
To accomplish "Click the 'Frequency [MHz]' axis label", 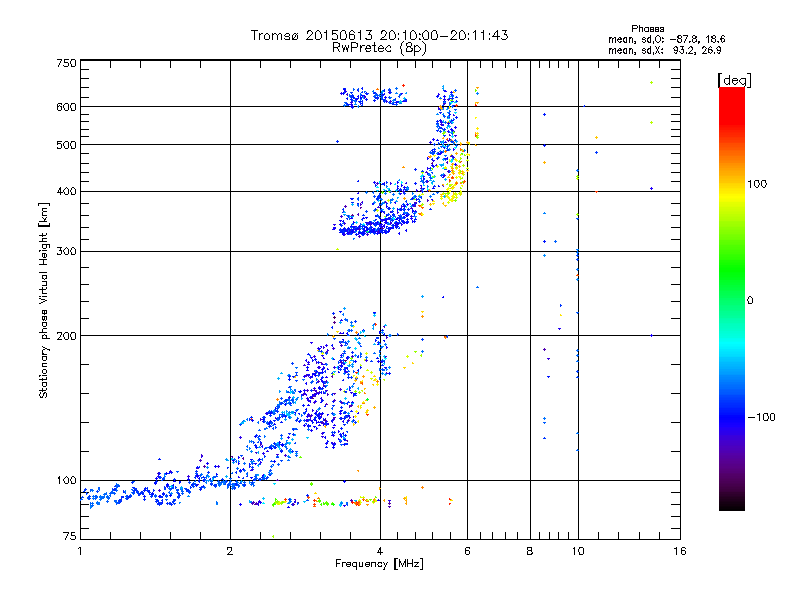I will (379, 564).
